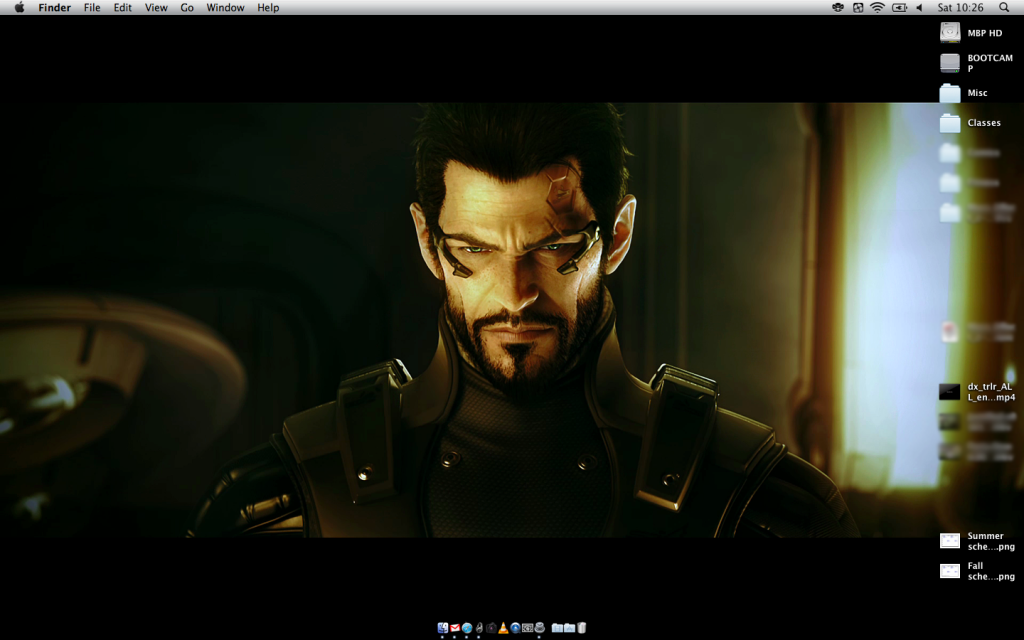Open the Trash in the Dock
This screenshot has height=640, width=1024.
click(581, 628)
